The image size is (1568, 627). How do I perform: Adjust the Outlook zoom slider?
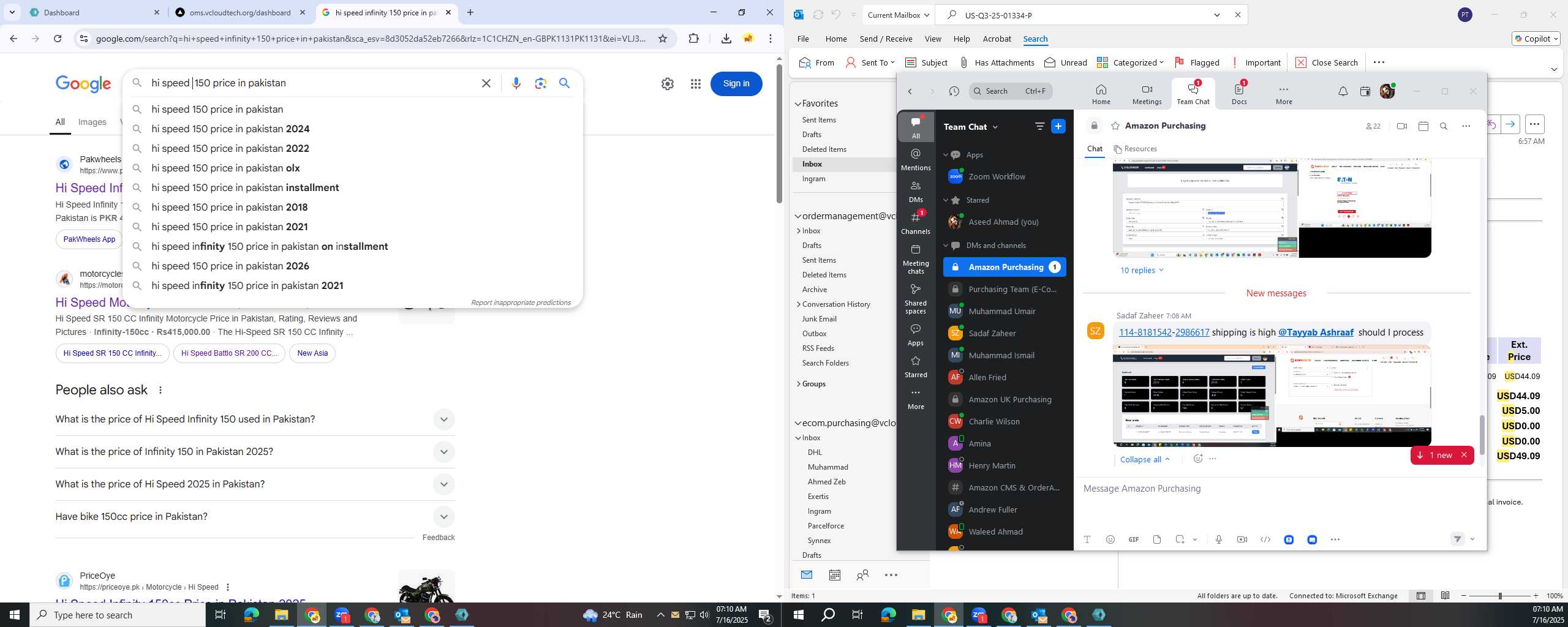[1499, 596]
